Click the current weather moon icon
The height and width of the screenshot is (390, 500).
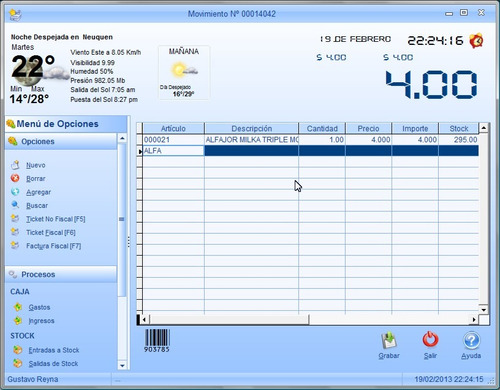coord(28,72)
